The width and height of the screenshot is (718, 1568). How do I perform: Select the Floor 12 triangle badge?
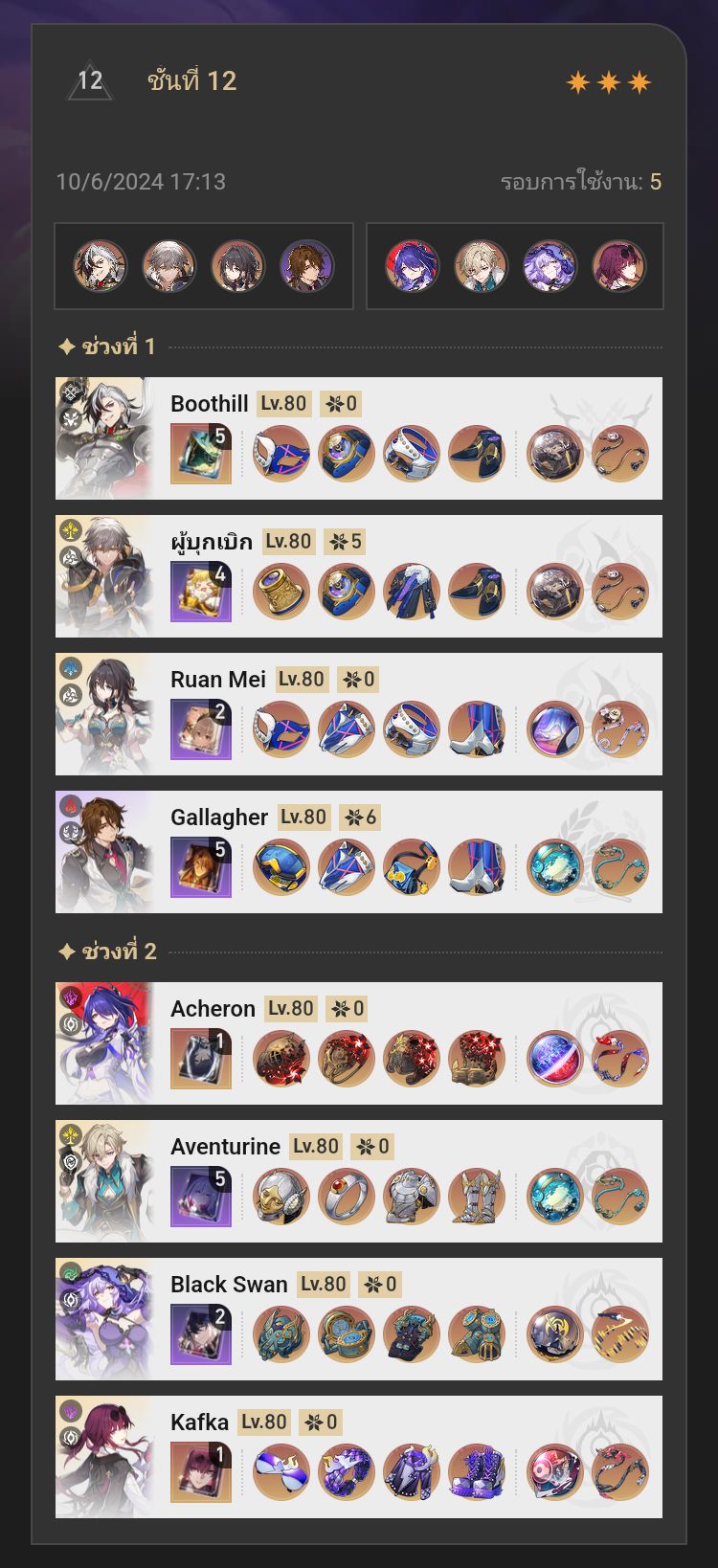click(90, 81)
